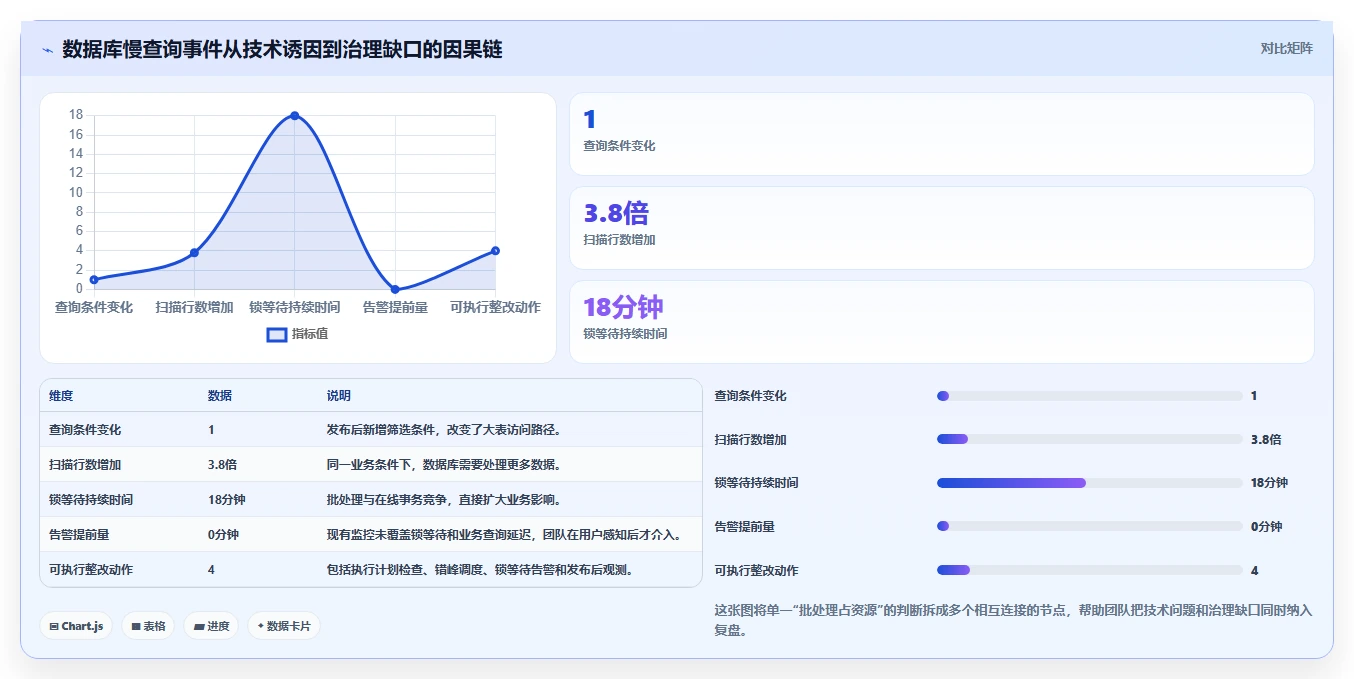Click the 锁等待持续时间 progress bar
The width and height of the screenshot is (1354, 679).
coord(1089,483)
